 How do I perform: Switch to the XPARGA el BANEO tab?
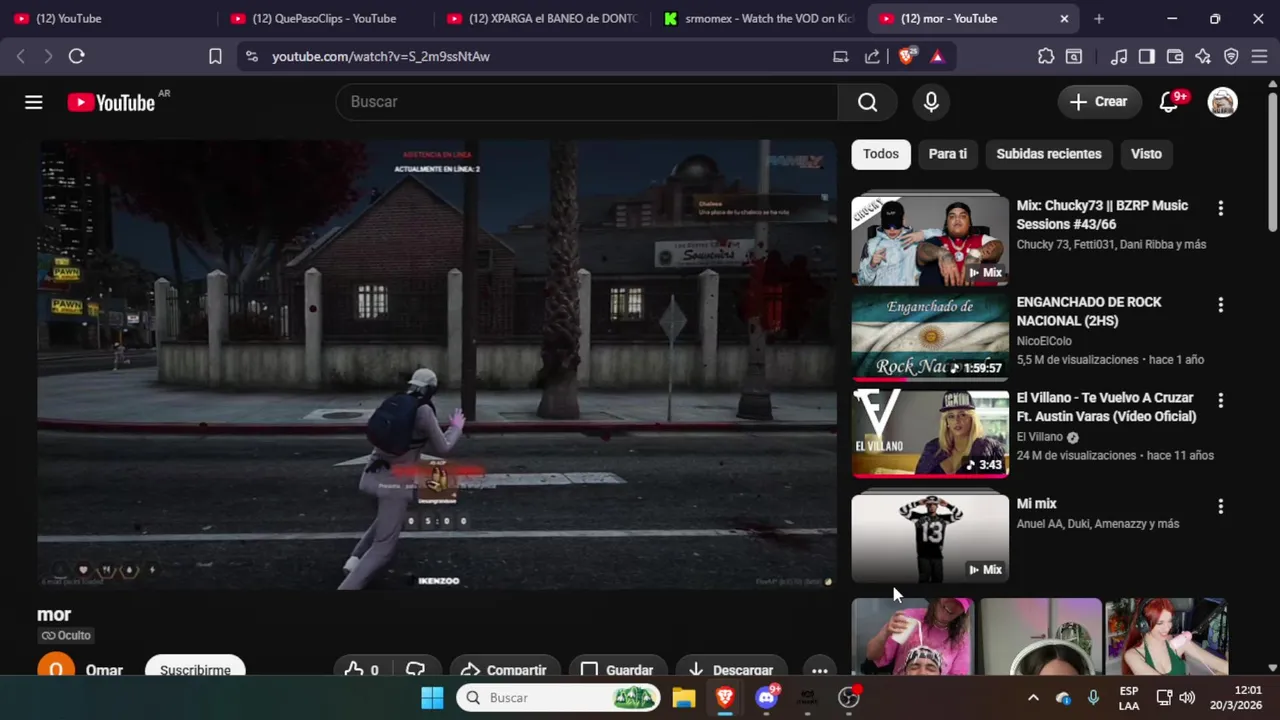click(x=542, y=18)
